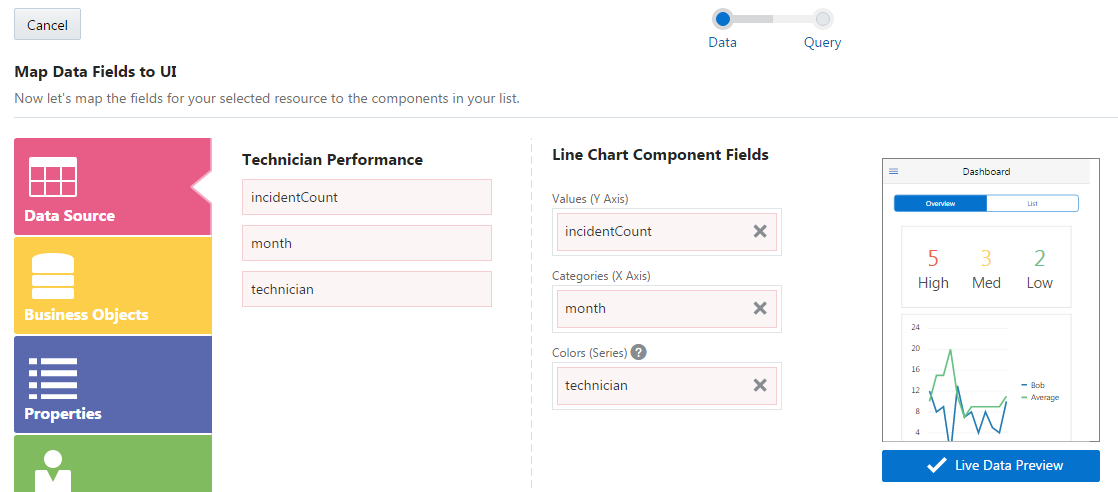Click the Live Data Preview button
The height and width of the screenshot is (492, 1118).
click(x=990, y=465)
